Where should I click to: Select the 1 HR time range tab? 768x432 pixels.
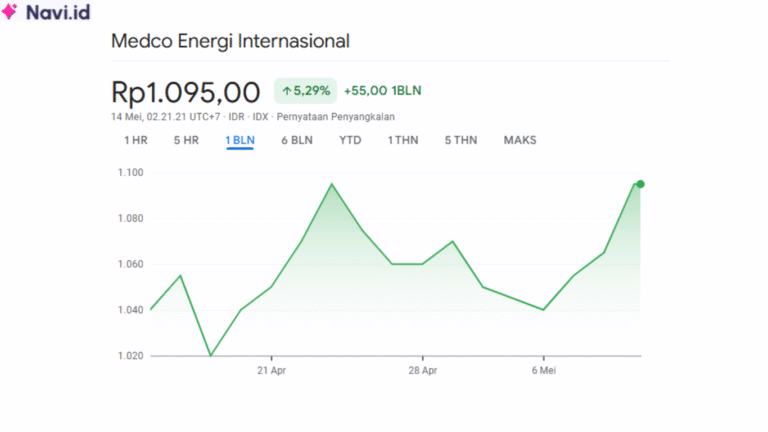pyautogui.click(x=135, y=140)
